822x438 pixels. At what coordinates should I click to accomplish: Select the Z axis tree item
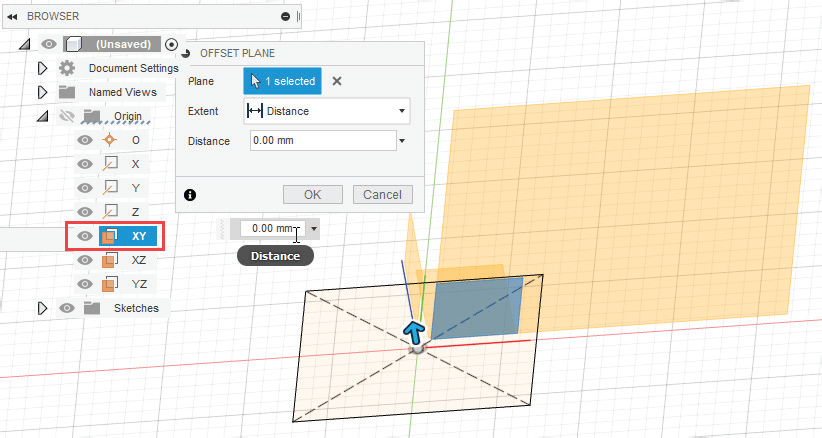(135, 212)
